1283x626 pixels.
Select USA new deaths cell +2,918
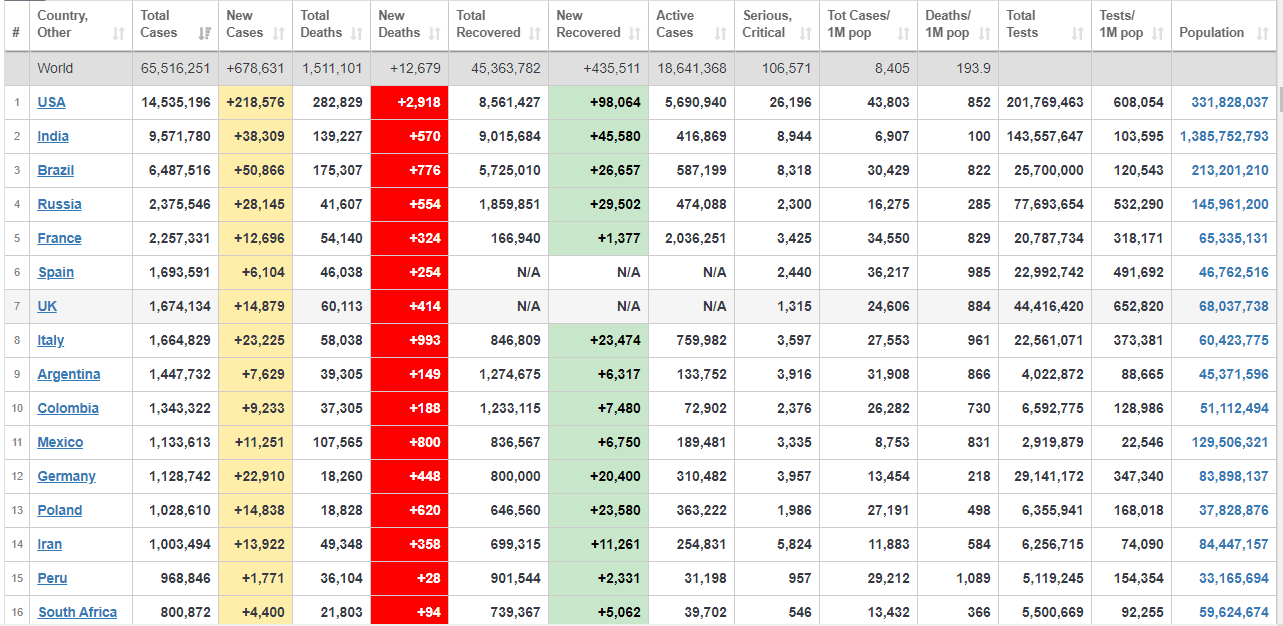[x=409, y=102]
